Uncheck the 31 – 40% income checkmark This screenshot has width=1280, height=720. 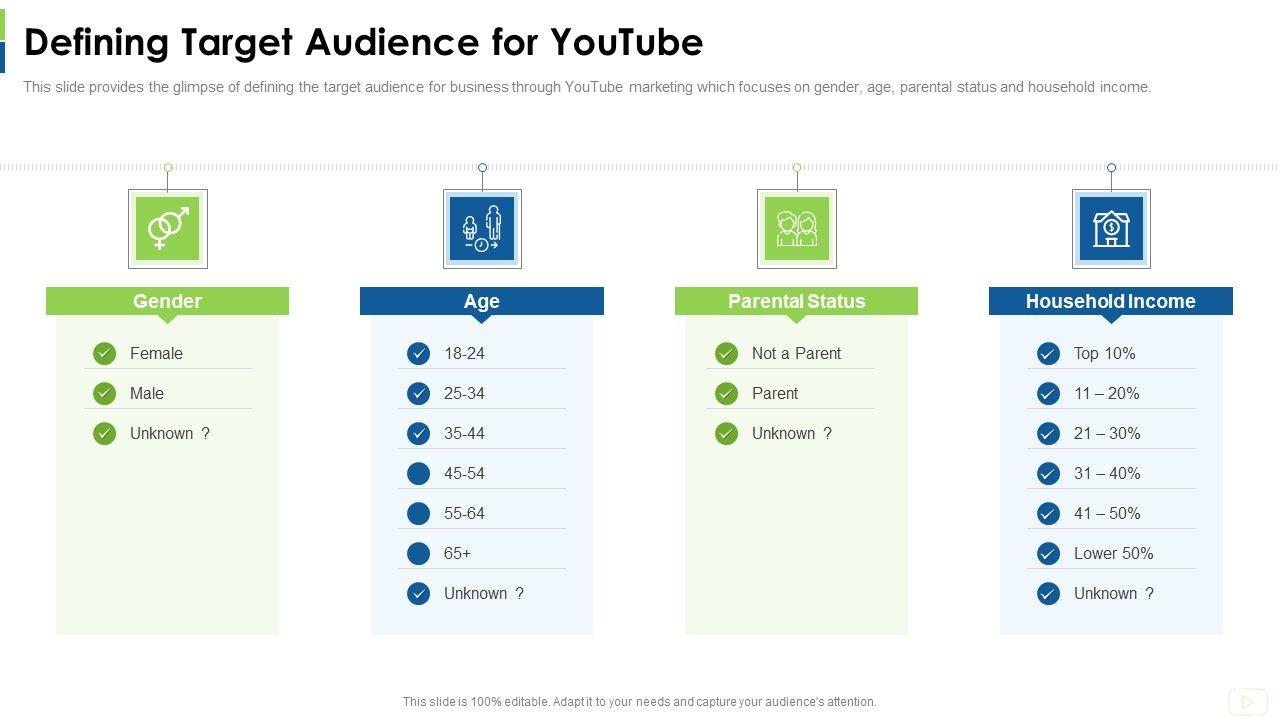pos(1048,473)
